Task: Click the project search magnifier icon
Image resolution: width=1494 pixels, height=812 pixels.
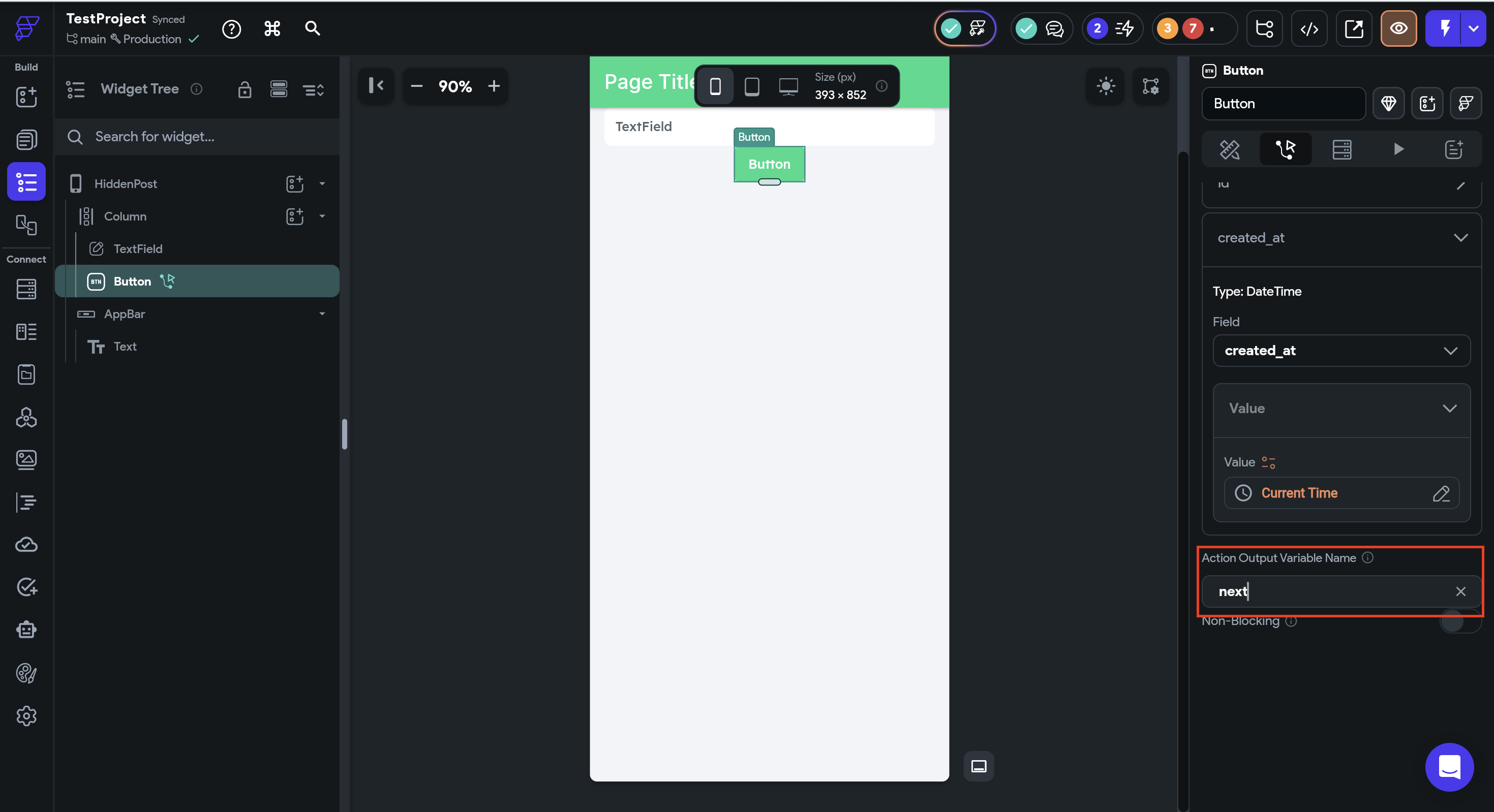Action: [312, 28]
